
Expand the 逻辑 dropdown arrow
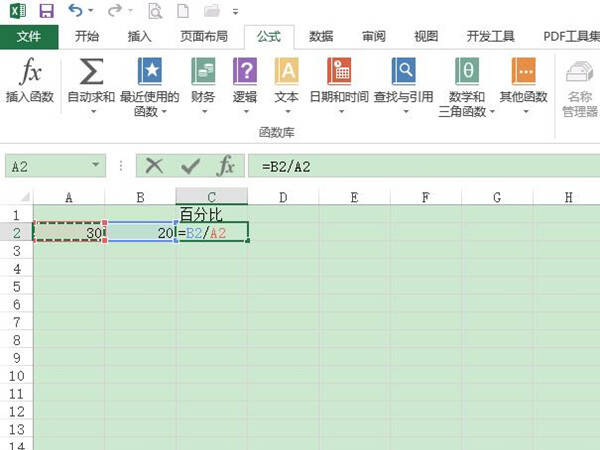click(x=246, y=112)
